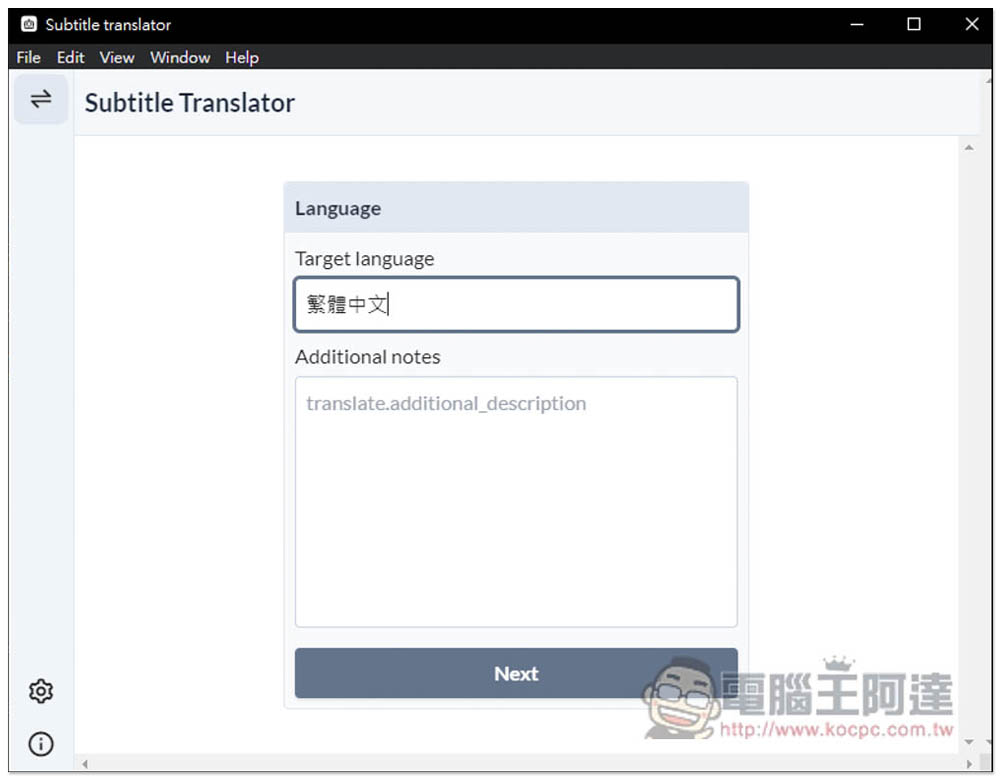Click the horizontal scrollbar right arrow
The height and width of the screenshot is (781, 1000).
click(969, 763)
